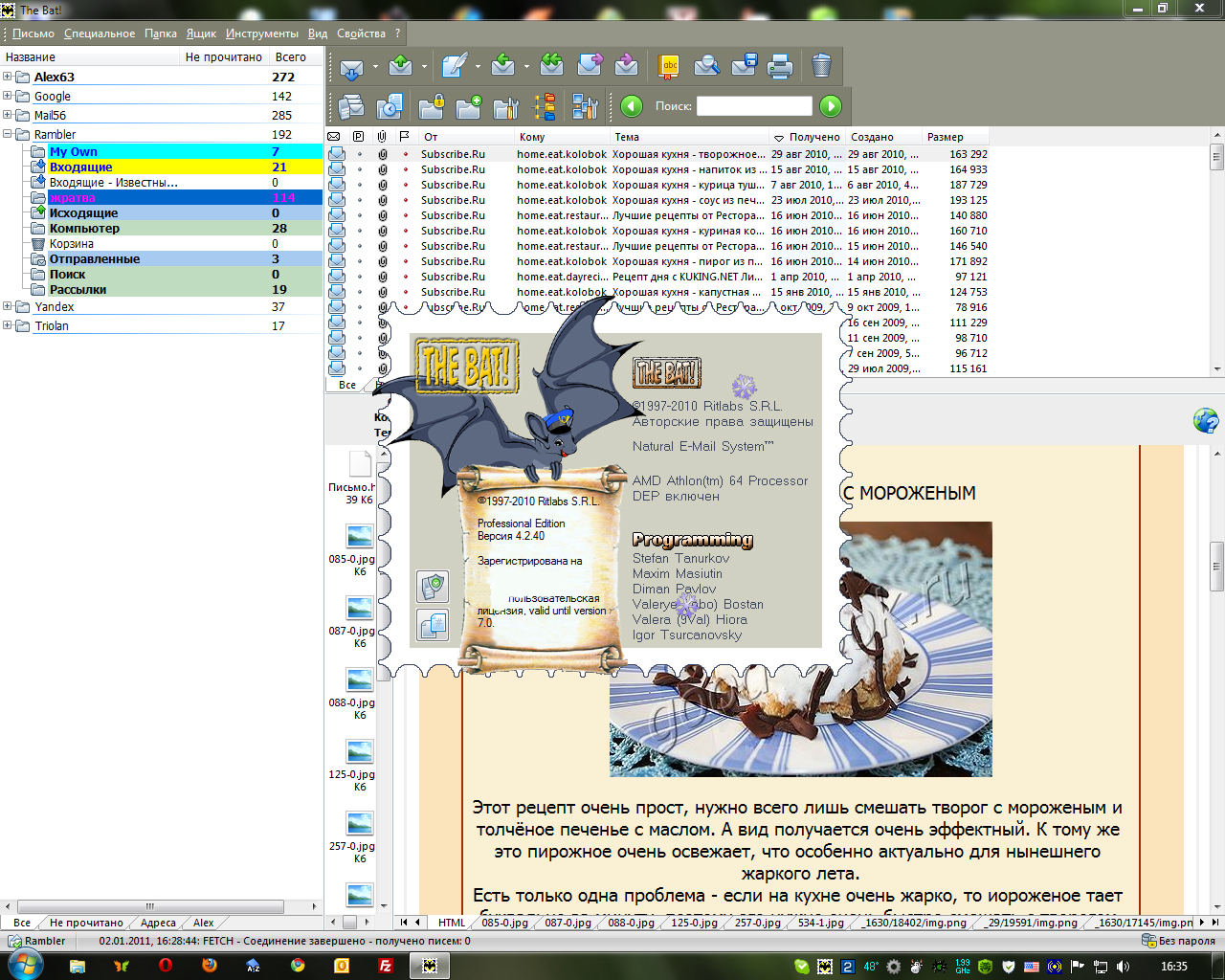Click the get new mail toolbar icon
The image size is (1225, 980).
tap(351, 66)
